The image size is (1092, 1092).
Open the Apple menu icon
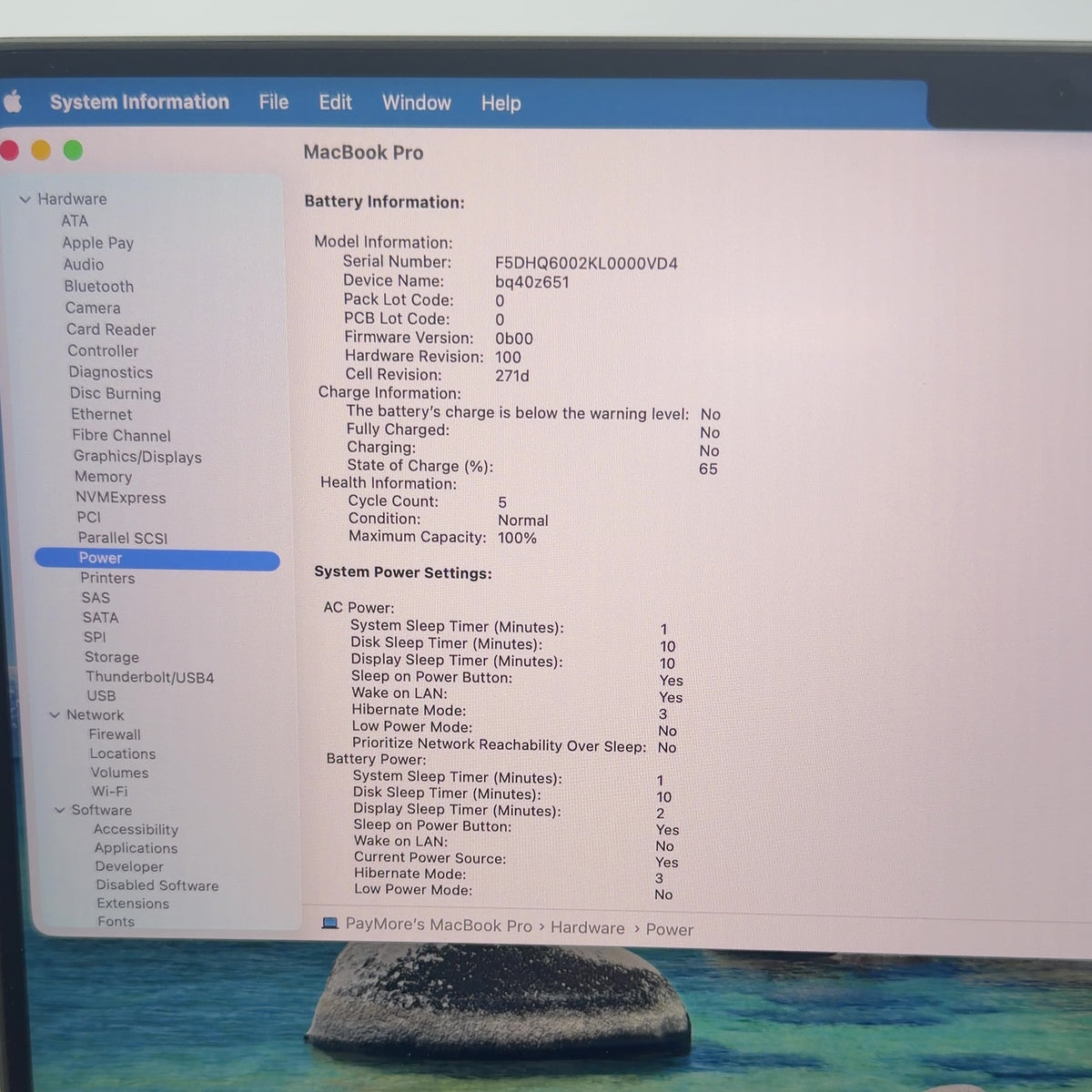pyautogui.click(x=13, y=102)
